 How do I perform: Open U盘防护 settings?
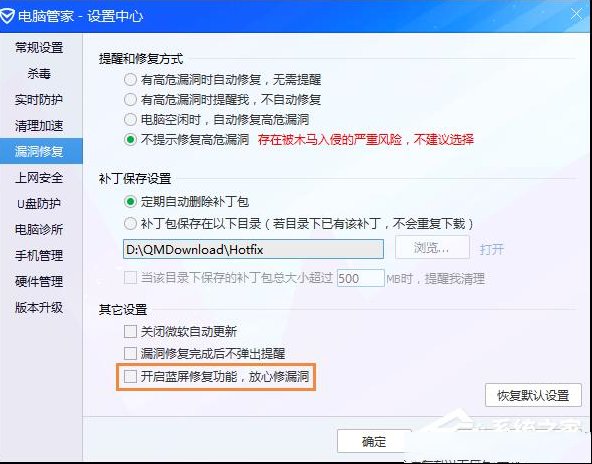(x=39, y=203)
